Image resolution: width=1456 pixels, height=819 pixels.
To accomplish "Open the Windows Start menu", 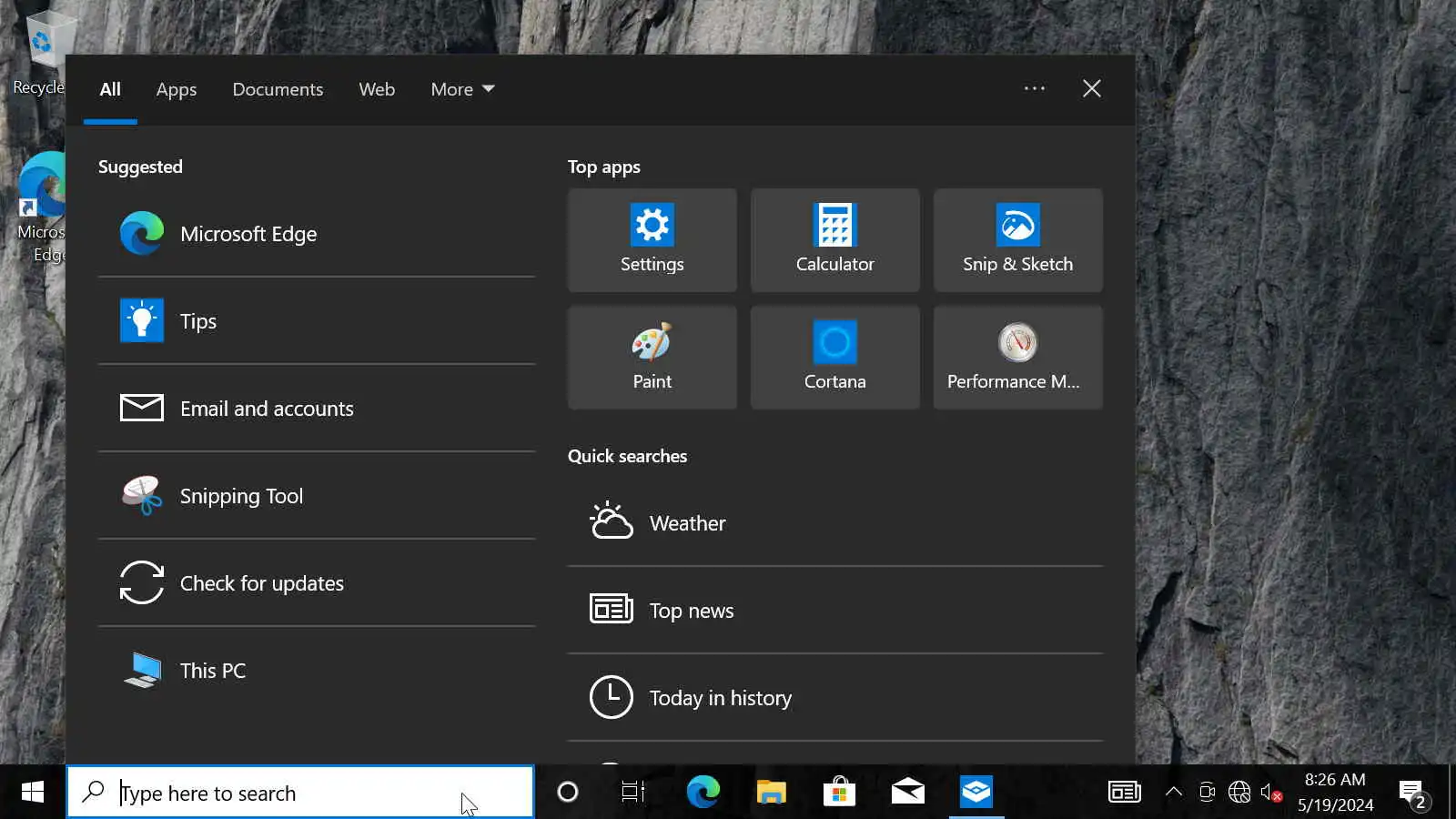I will [x=33, y=793].
